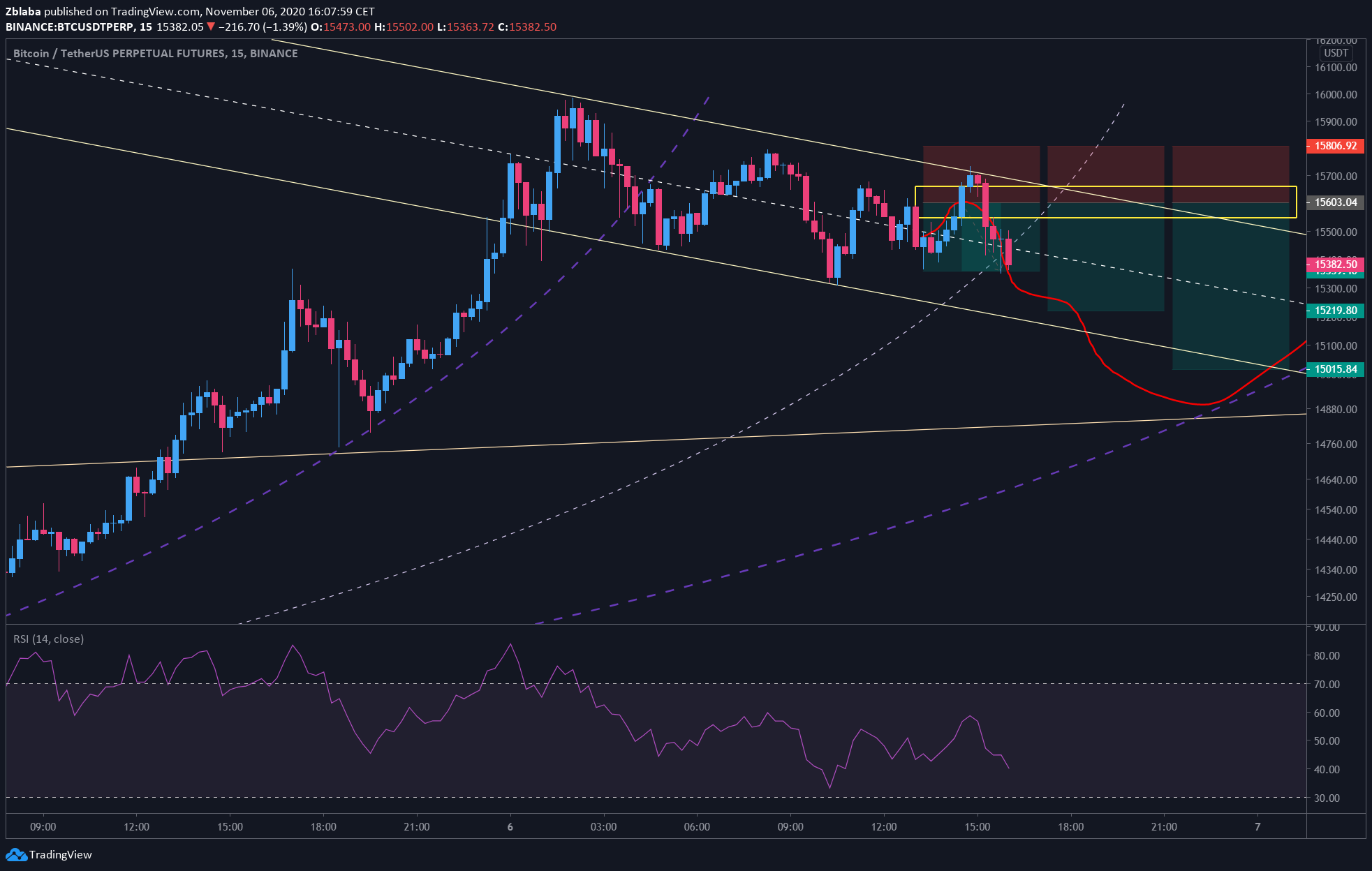This screenshot has width=1372, height=871.
Task: Click the current price 15382.50 label
Action: (x=1335, y=264)
